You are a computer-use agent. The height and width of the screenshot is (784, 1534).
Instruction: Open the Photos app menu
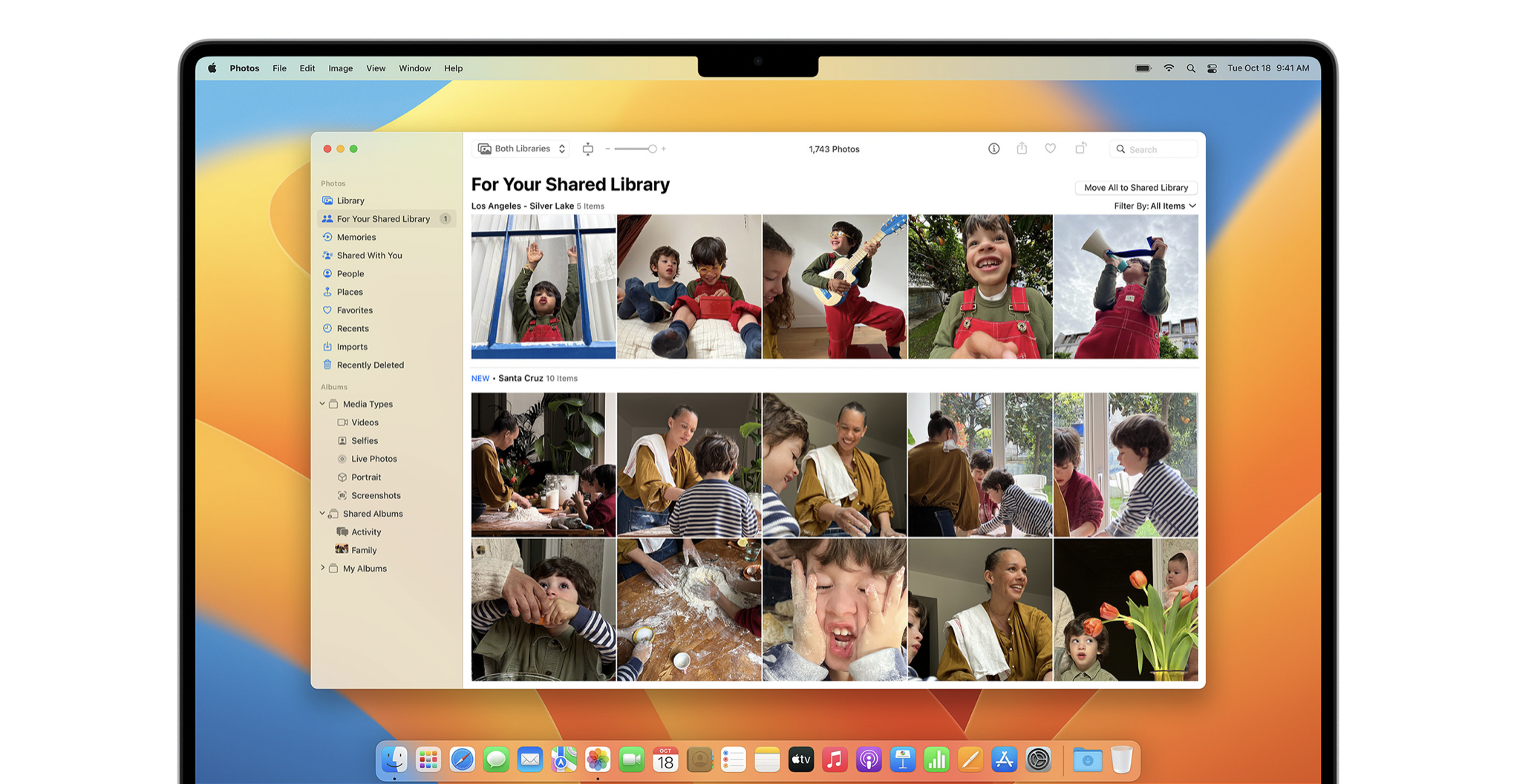pos(244,68)
